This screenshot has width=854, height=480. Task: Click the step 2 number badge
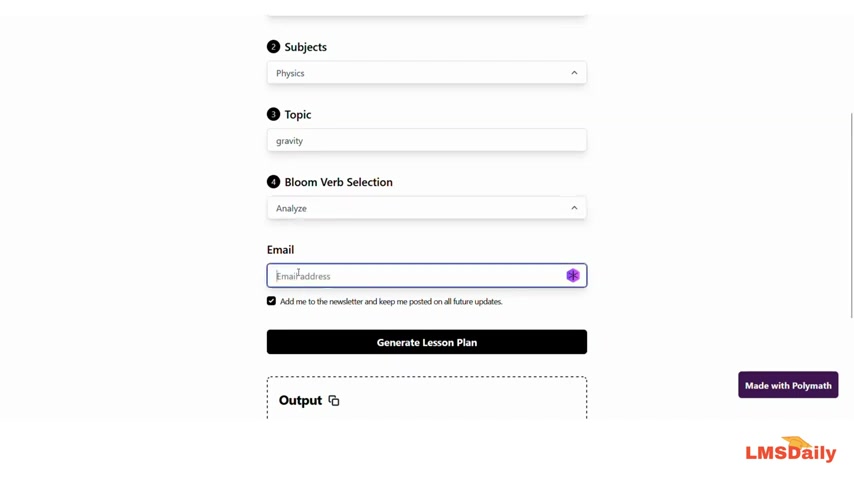click(x=273, y=47)
